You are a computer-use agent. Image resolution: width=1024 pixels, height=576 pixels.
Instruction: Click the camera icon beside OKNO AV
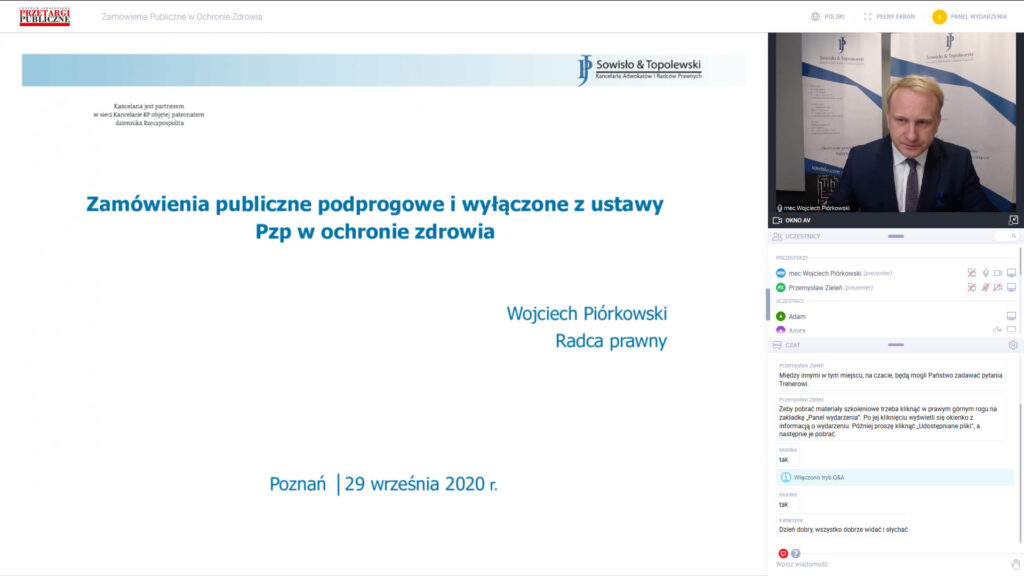(x=777, y=220)
